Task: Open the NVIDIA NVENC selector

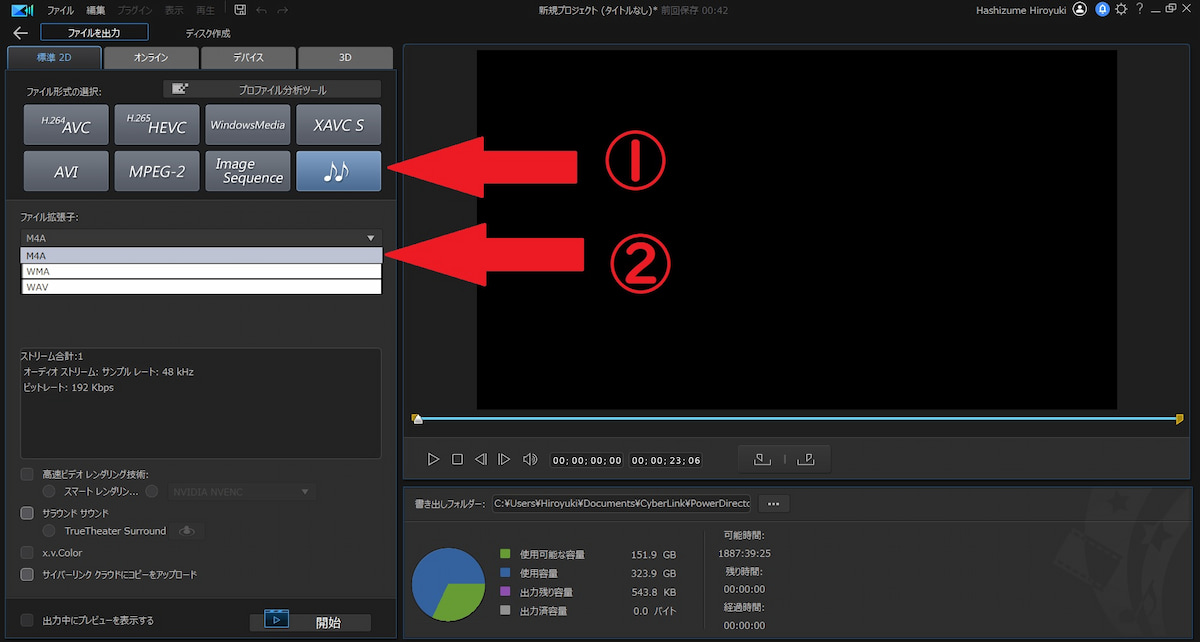Action: pos(241,491)
